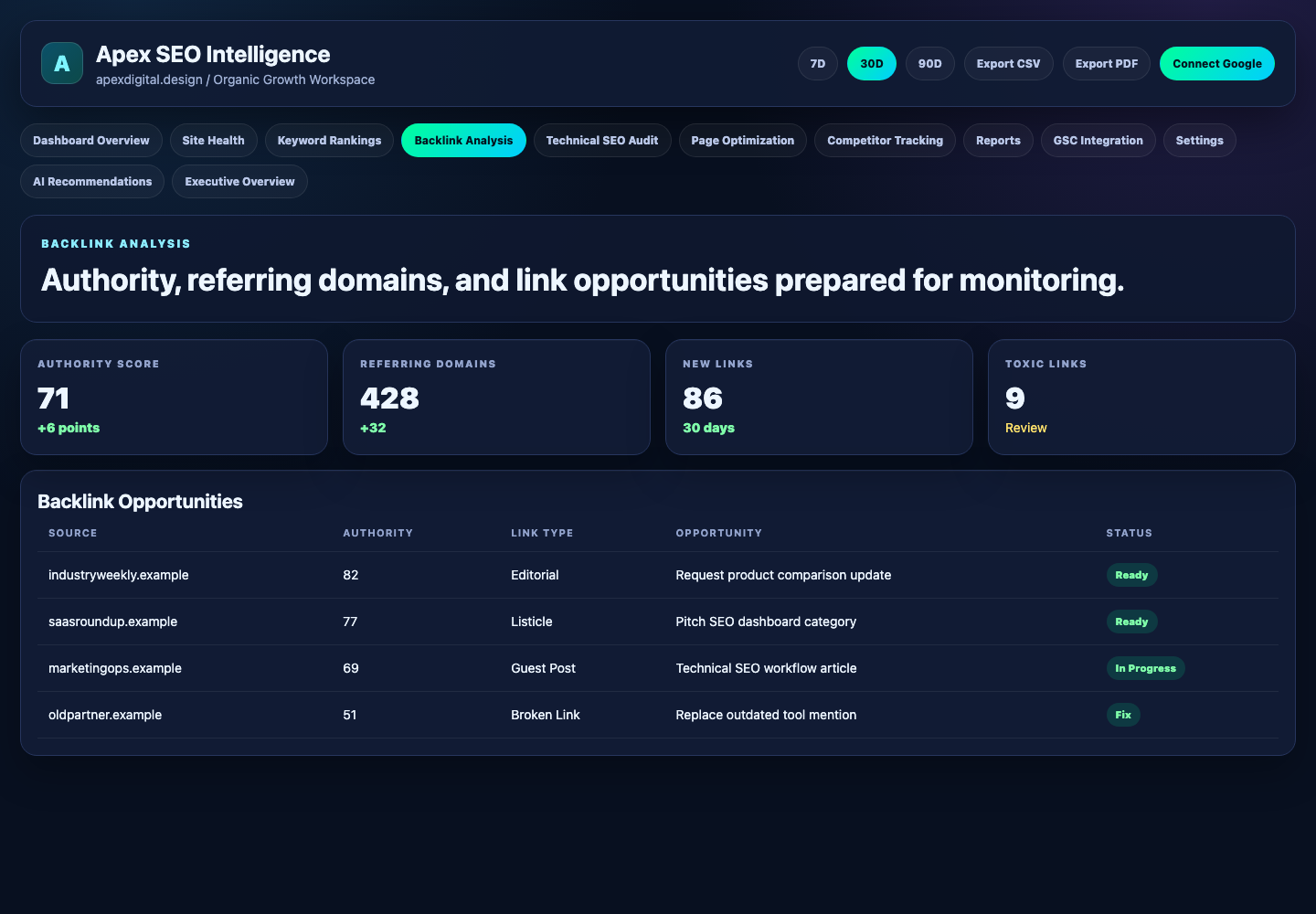Click Ready status badge for industryweekly.example
The height and width of the screenshot is (914, 1316).
tap(1131, 575)
